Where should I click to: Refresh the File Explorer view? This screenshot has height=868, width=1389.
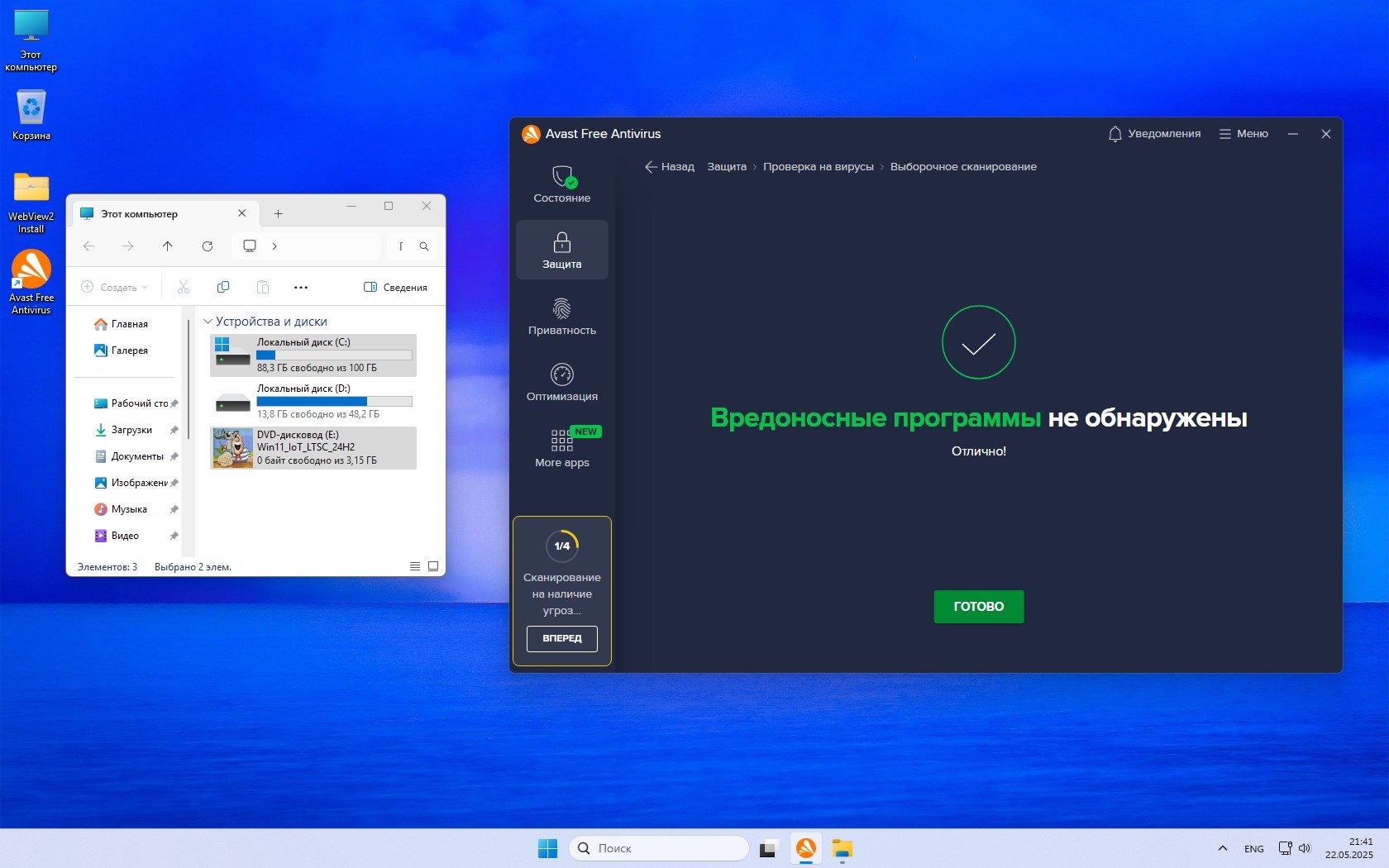[x=208, y=246]
